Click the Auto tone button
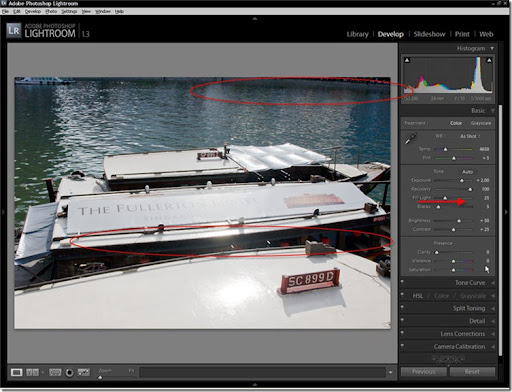 [468, 172]
